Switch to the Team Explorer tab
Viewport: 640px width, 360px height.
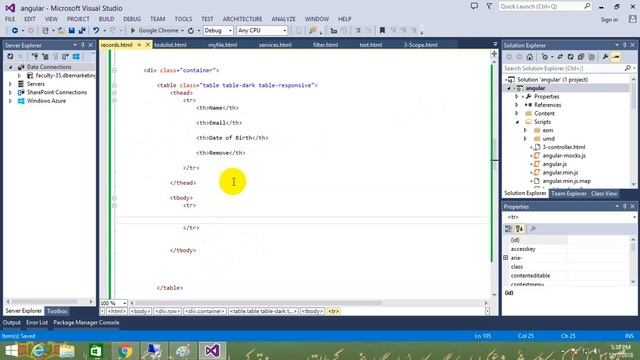click(569, 193)
